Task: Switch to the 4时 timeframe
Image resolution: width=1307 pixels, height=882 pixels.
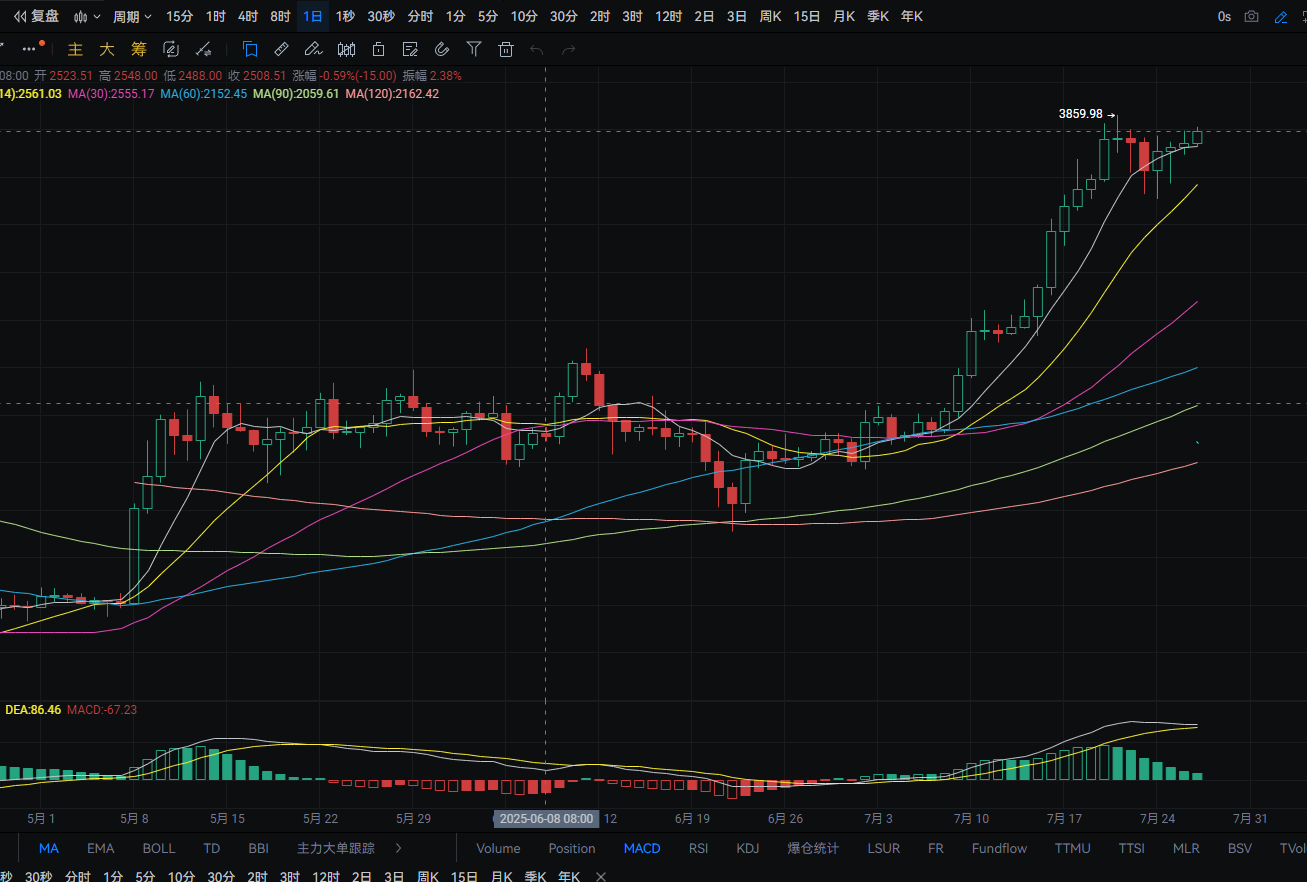Action: (x=248, y=16)
